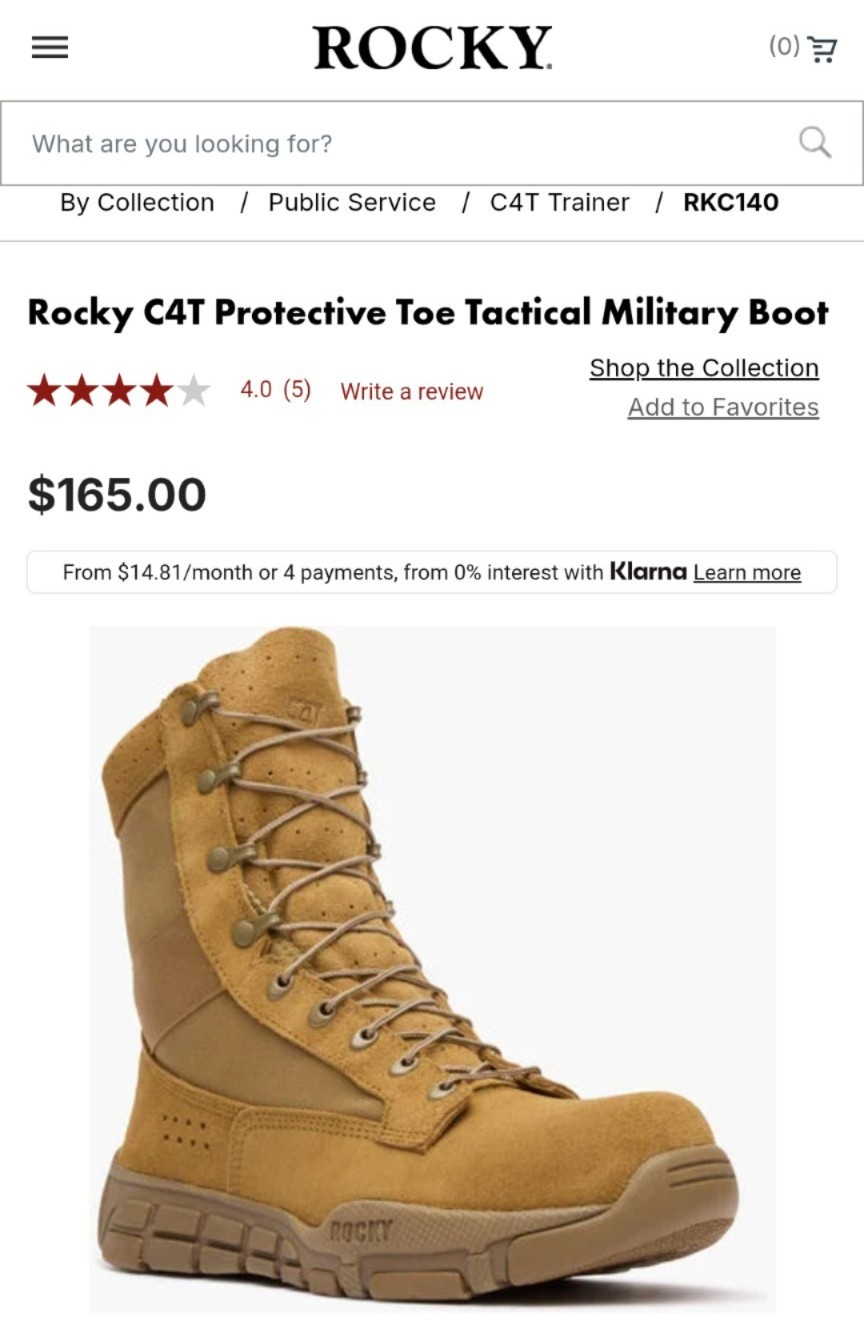Navigate to By Collection breadcrumb

(137, 202)
